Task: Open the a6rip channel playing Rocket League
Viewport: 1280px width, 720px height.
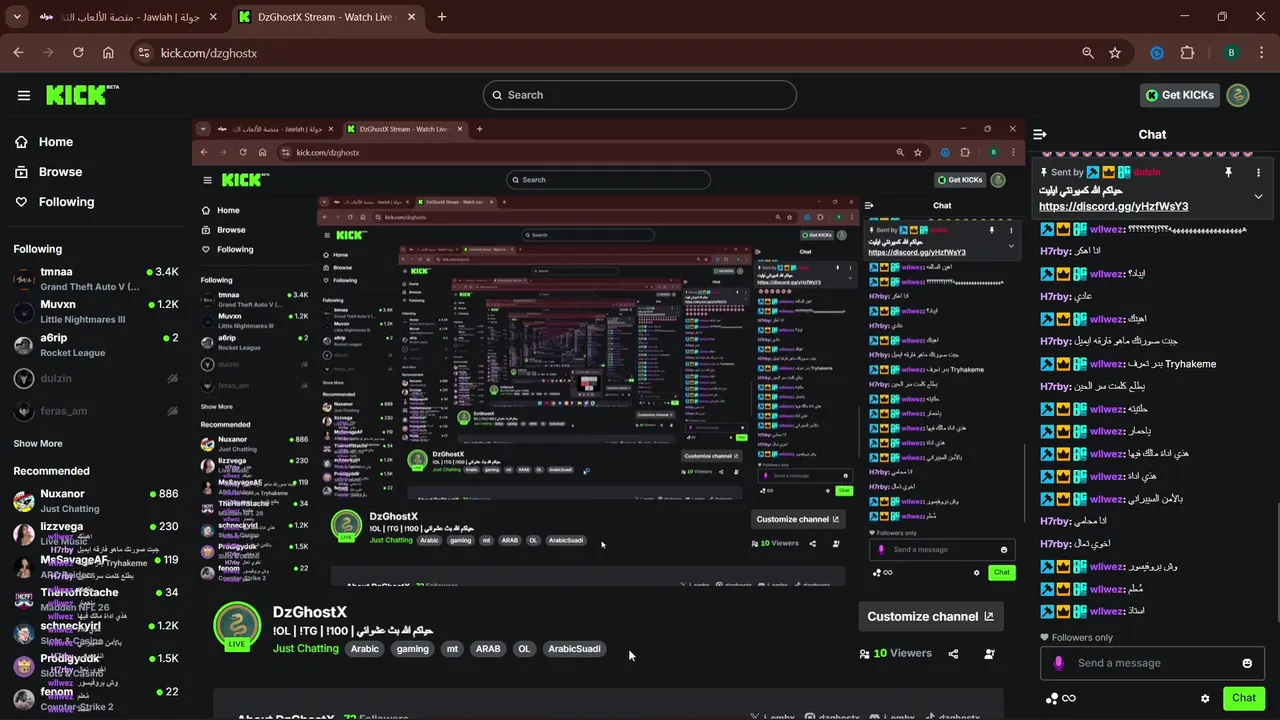Action: (96, 345)
